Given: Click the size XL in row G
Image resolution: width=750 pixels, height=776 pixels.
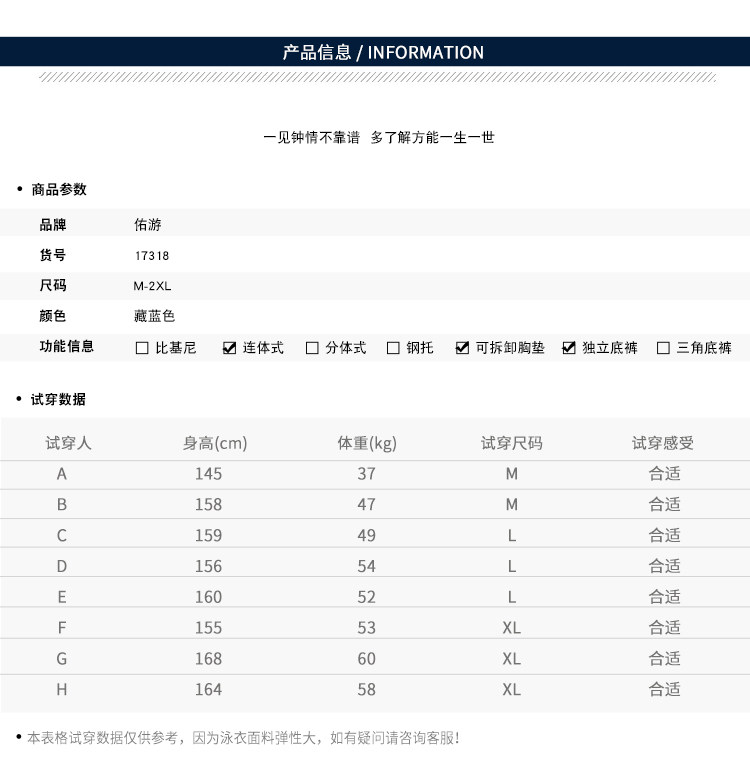Looking at the screenshot, I should (x=512, y=659).
